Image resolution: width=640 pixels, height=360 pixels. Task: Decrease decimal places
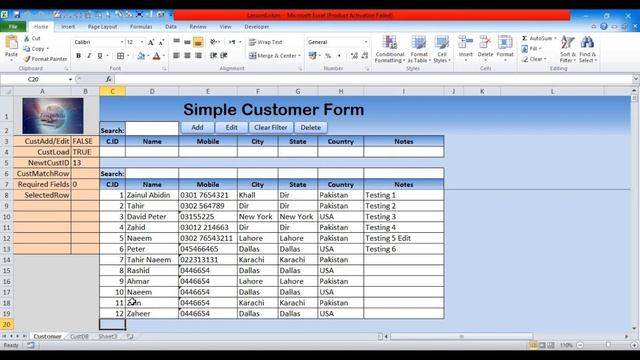365,56
